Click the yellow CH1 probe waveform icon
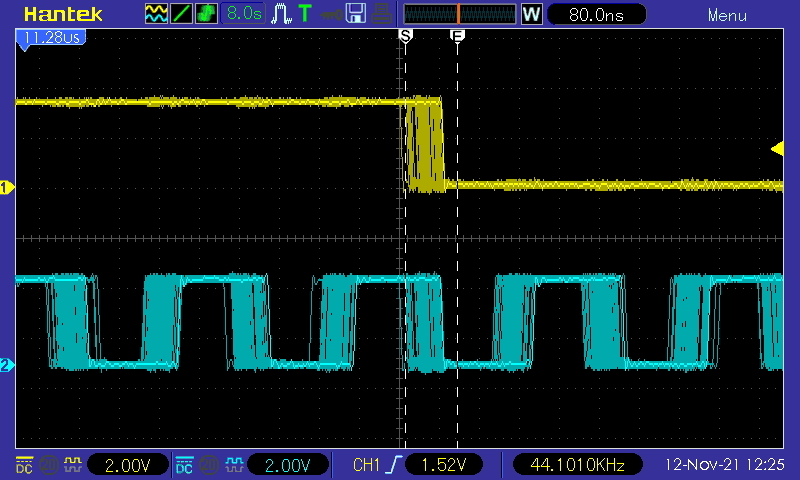Viewport: 800px width, 480px height. click(x=73, y=465)
